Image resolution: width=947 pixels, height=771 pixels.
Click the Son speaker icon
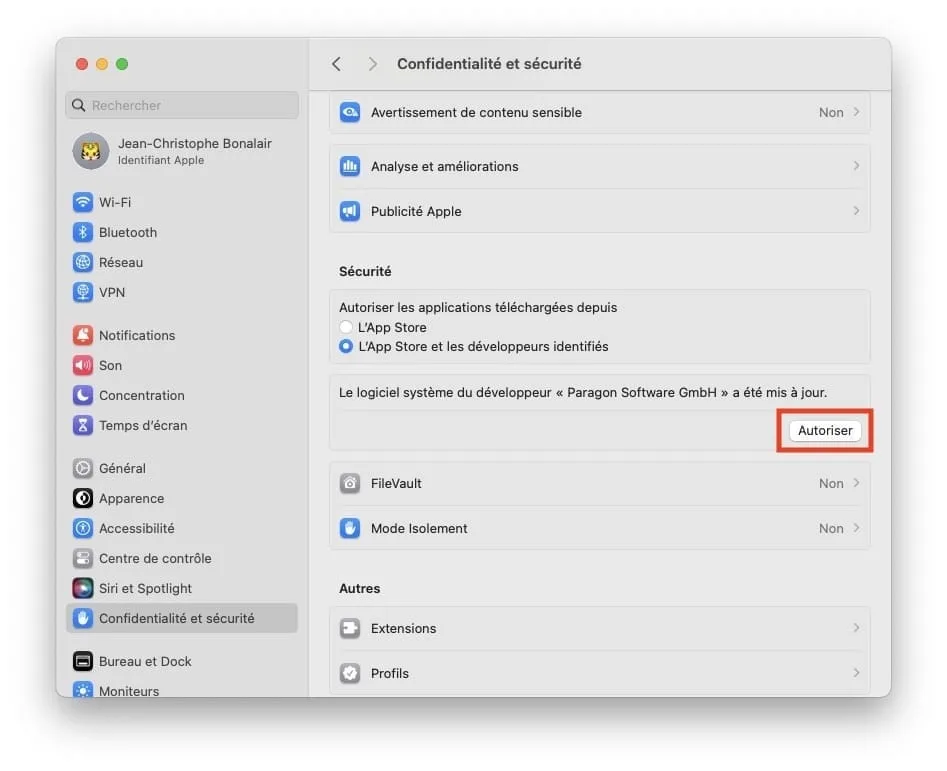coord(83,365)
